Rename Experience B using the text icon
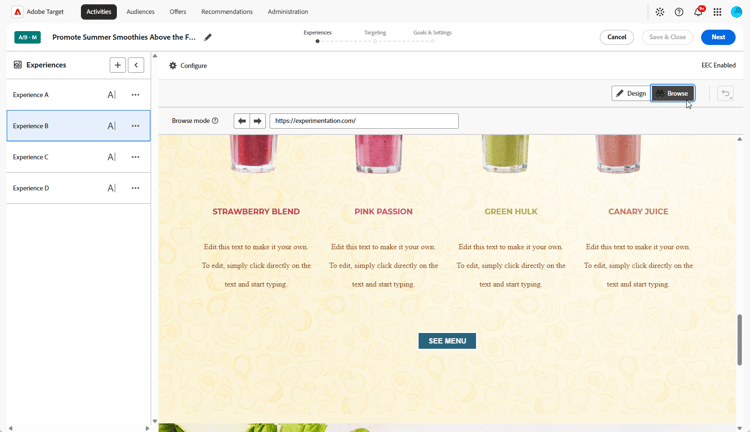Image resolution: width=750 pixels, height=432 pixels. [x=111, y=126]
